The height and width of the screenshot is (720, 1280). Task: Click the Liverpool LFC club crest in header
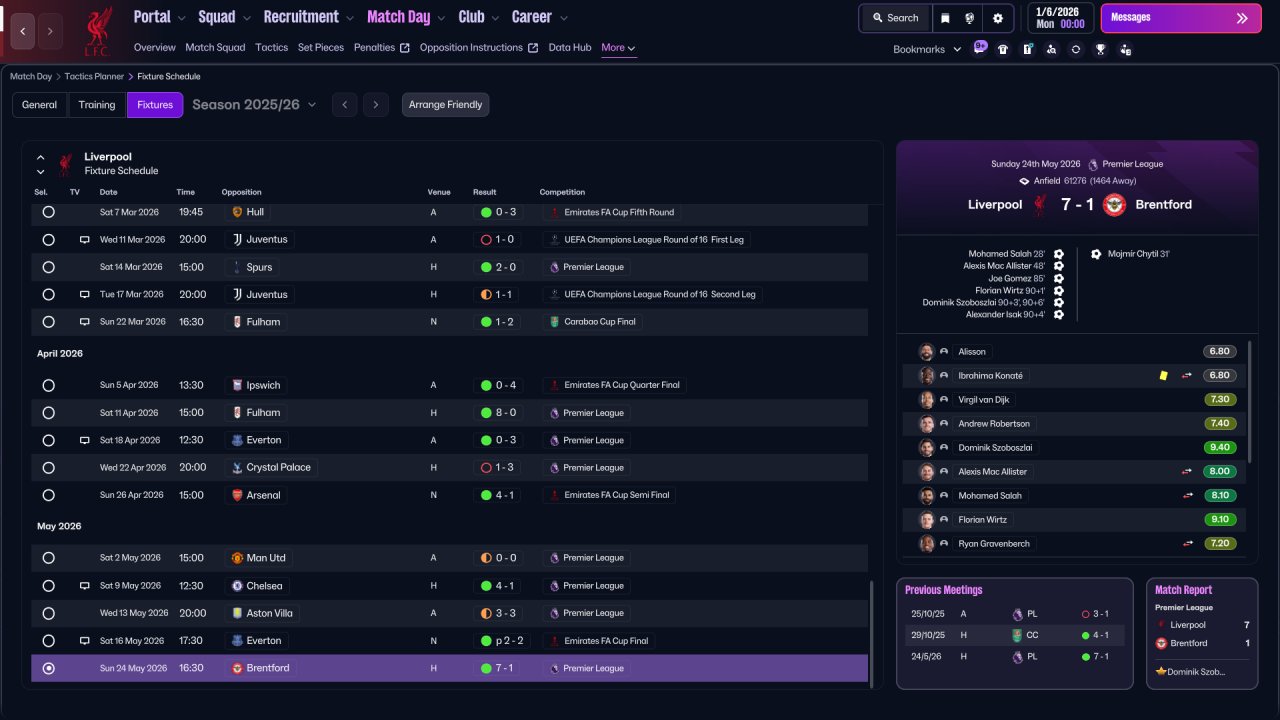tap(97, 30)
